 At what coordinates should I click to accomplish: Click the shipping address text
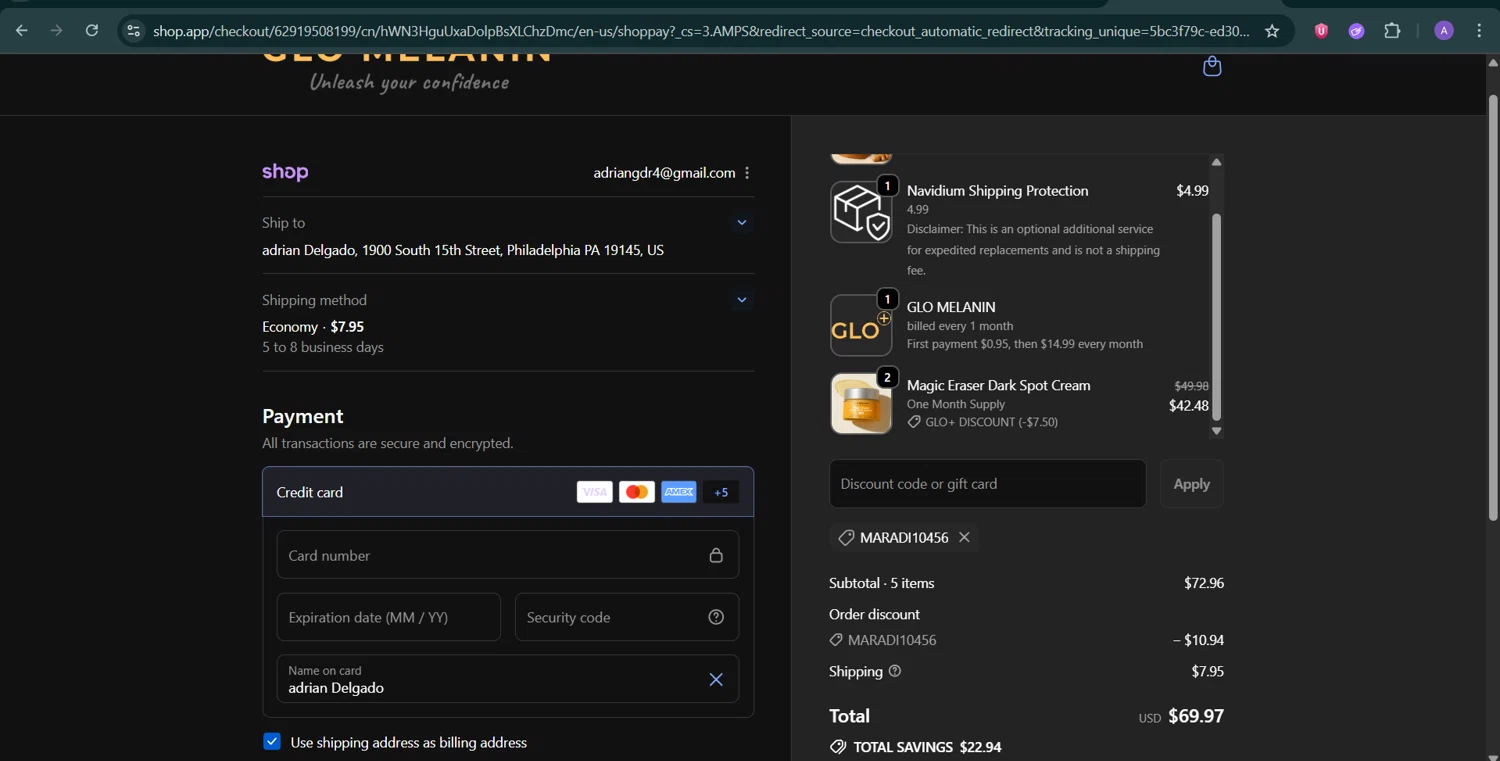[x=463, y=250]
